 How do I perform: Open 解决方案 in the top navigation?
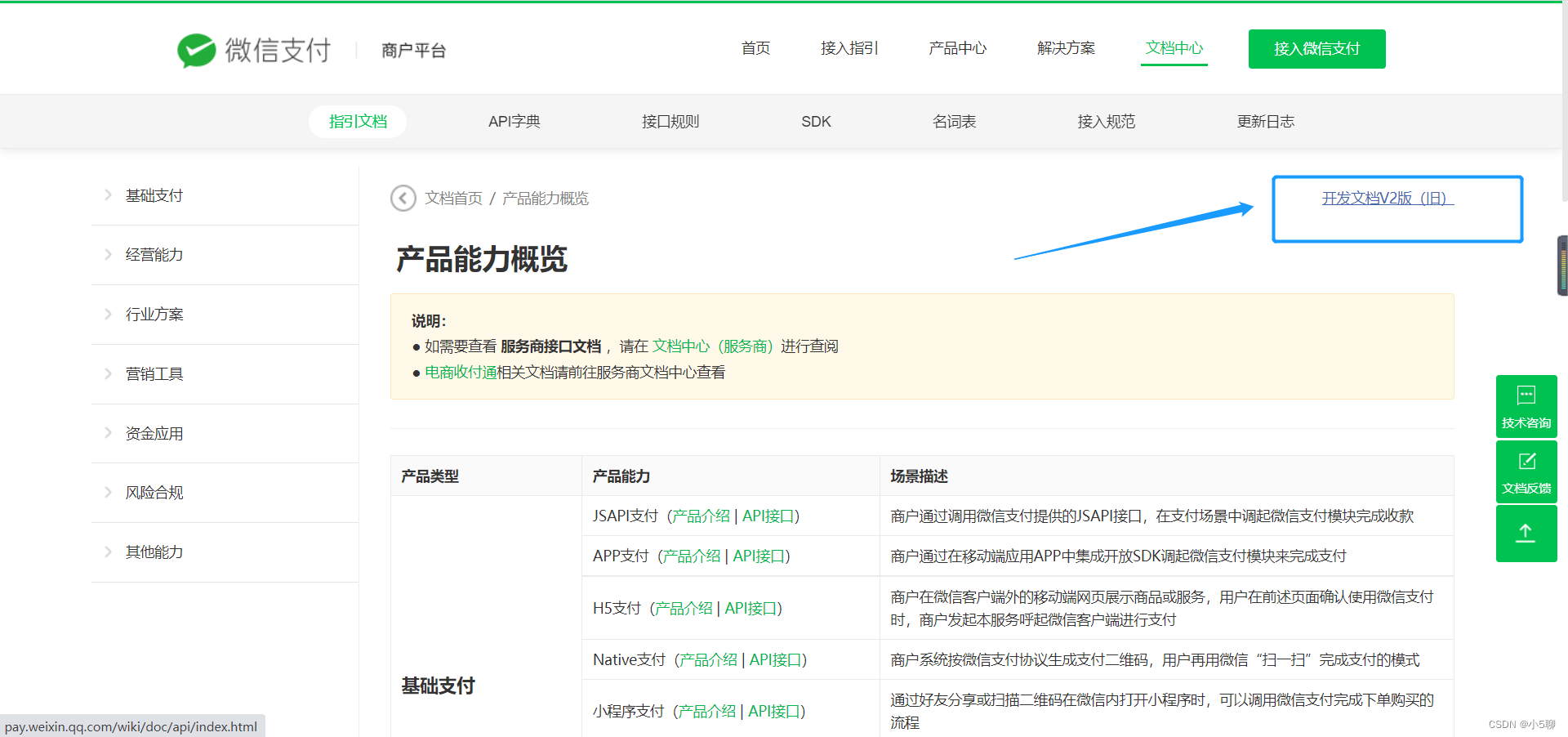(1066, 48)
